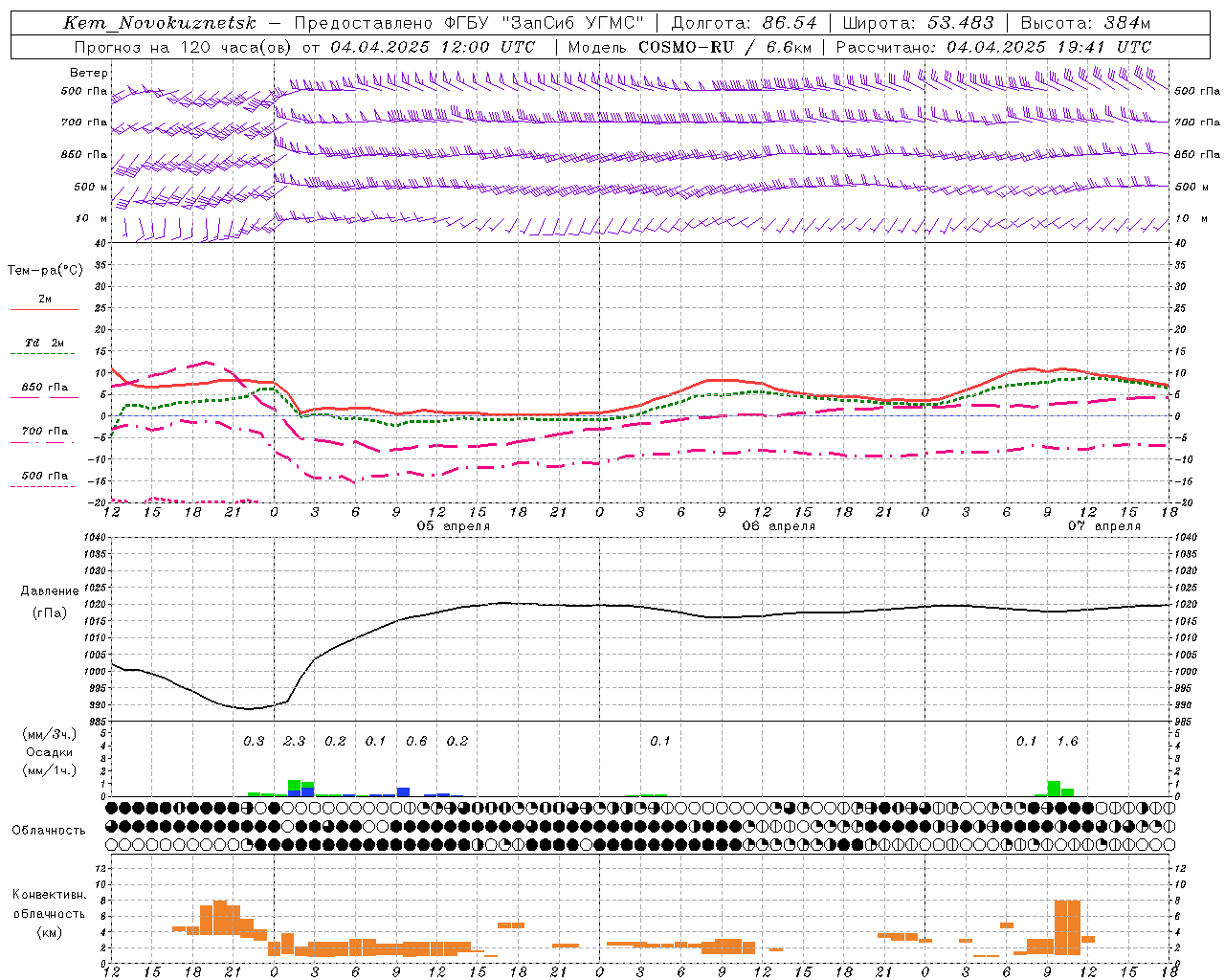Click the Прогноз на 120 часа(ов) text
Viewport: 1225px width, 980px height.
[184, 47]
